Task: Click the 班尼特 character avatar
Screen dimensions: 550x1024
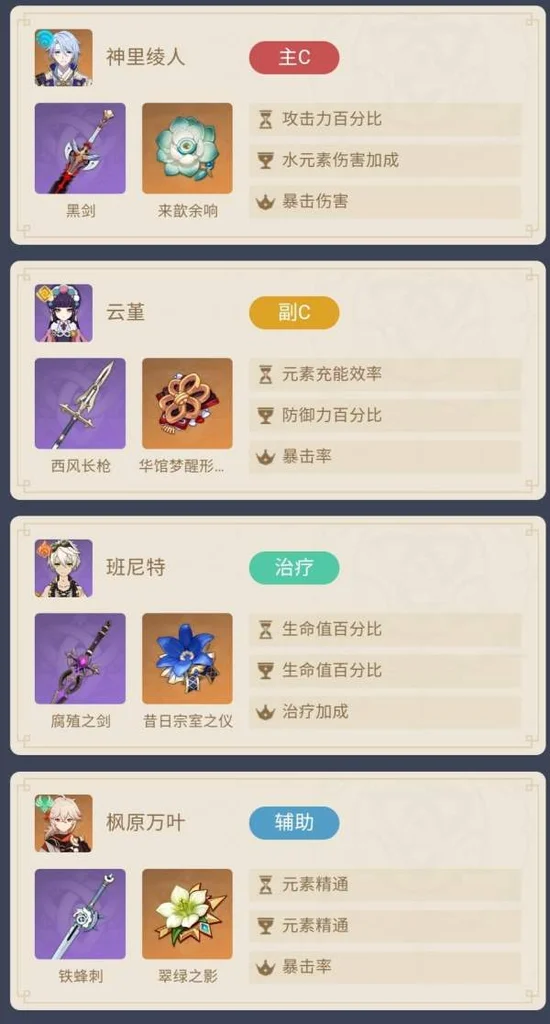Action: [x=63, y=568]
